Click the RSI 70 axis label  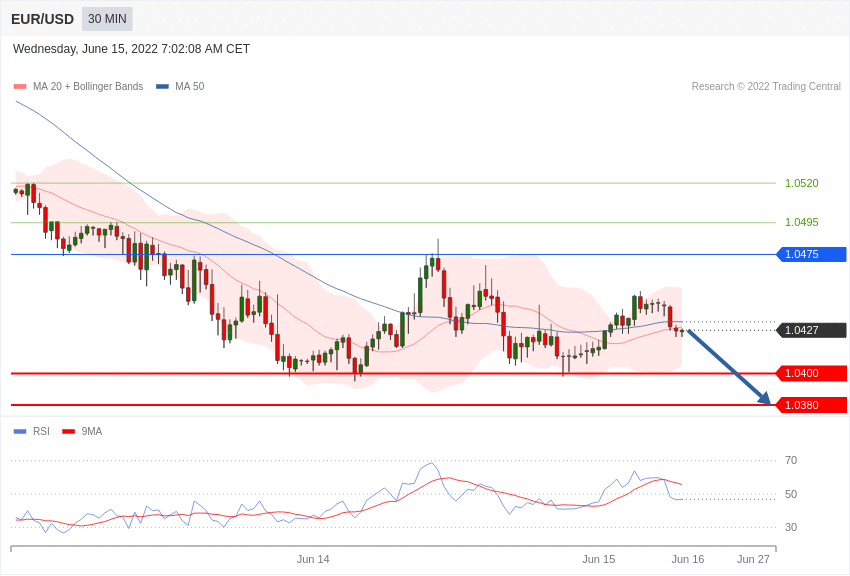(791, 461)
